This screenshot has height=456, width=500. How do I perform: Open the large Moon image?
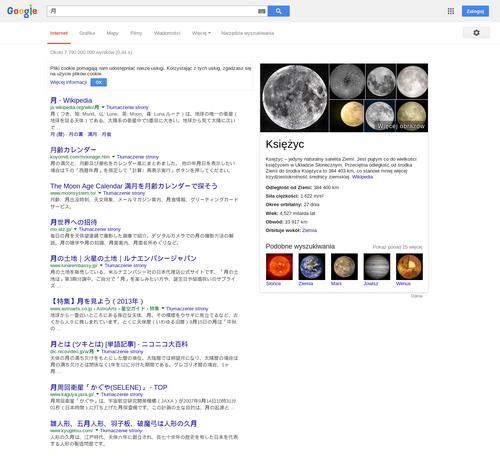pos(294,98)
